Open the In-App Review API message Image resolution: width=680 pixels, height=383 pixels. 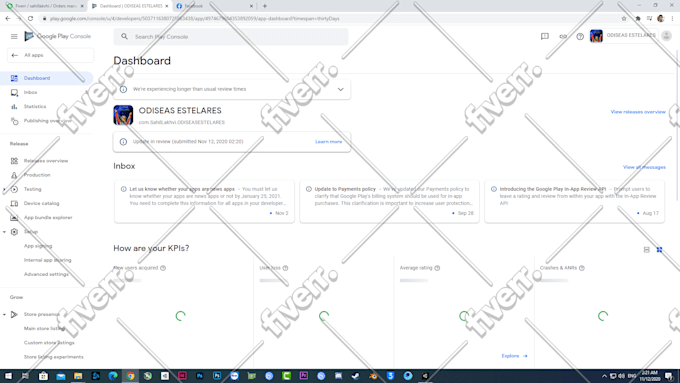574,201
